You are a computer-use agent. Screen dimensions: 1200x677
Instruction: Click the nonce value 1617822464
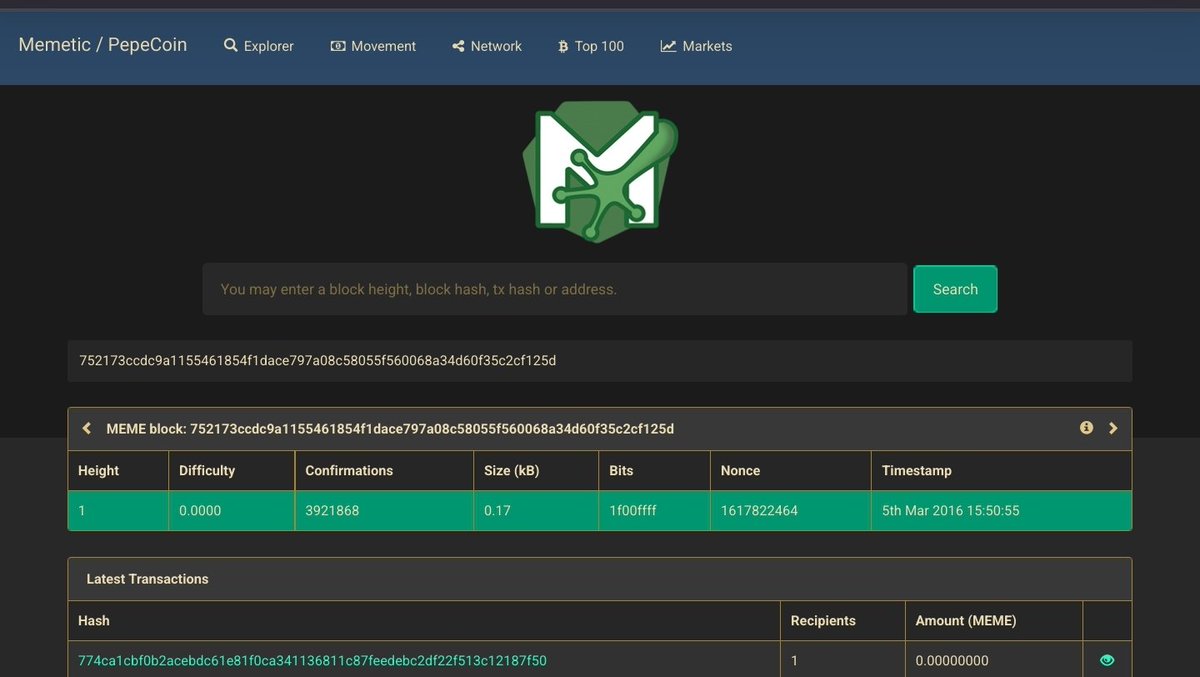point(759,510)
